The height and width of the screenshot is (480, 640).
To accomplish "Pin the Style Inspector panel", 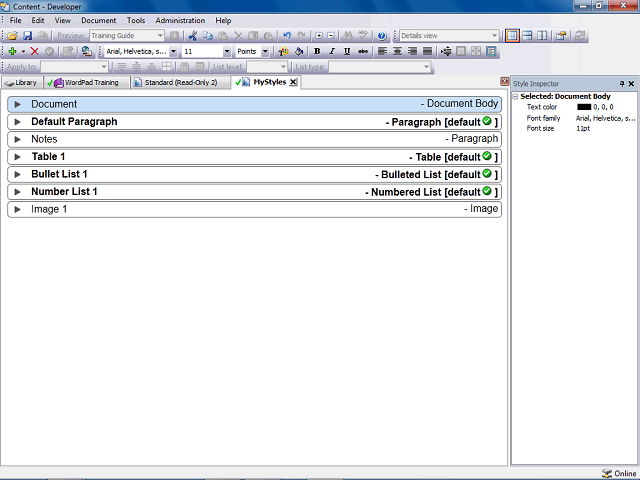I will coord(622,84).
